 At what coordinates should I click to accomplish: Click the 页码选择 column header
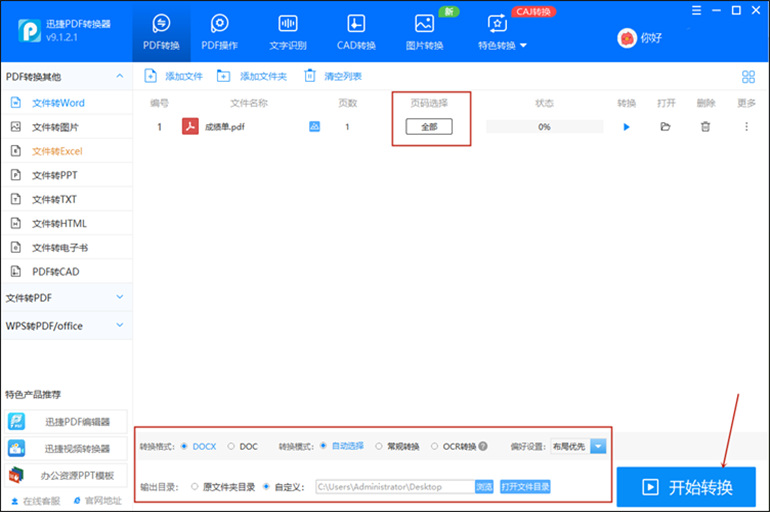coord(429,103)
